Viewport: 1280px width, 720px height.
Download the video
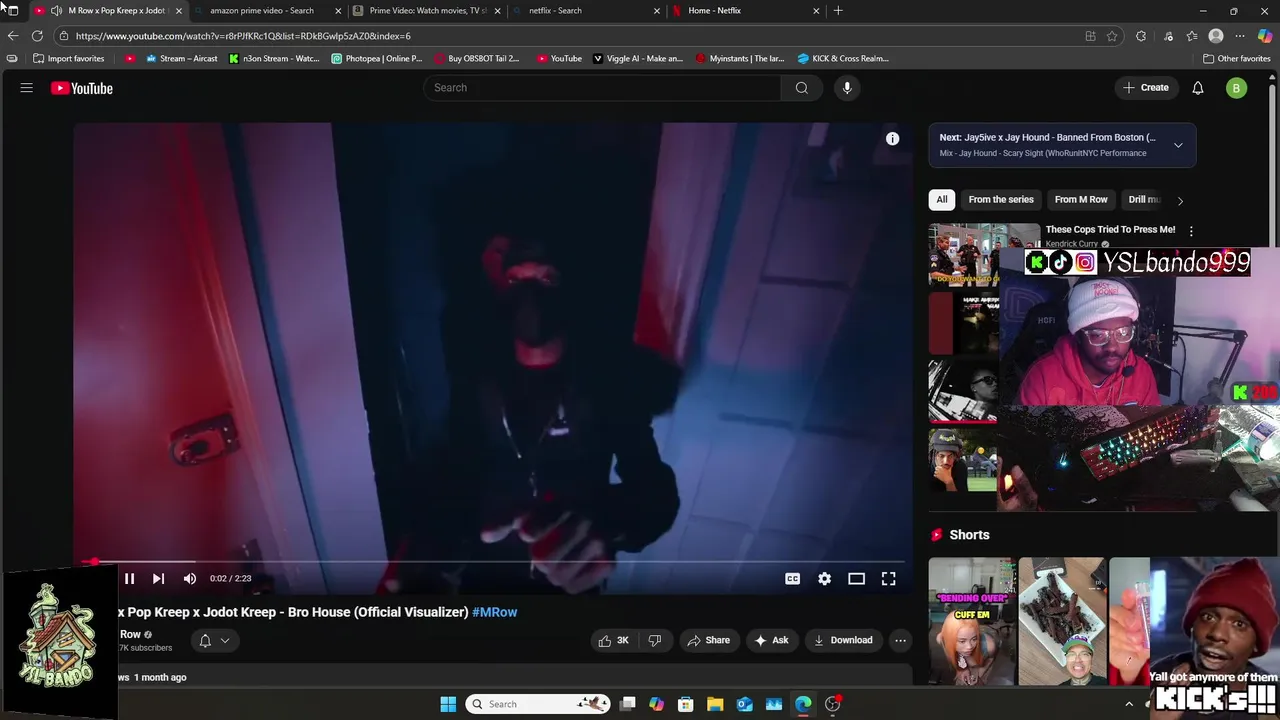pos(843,640)
